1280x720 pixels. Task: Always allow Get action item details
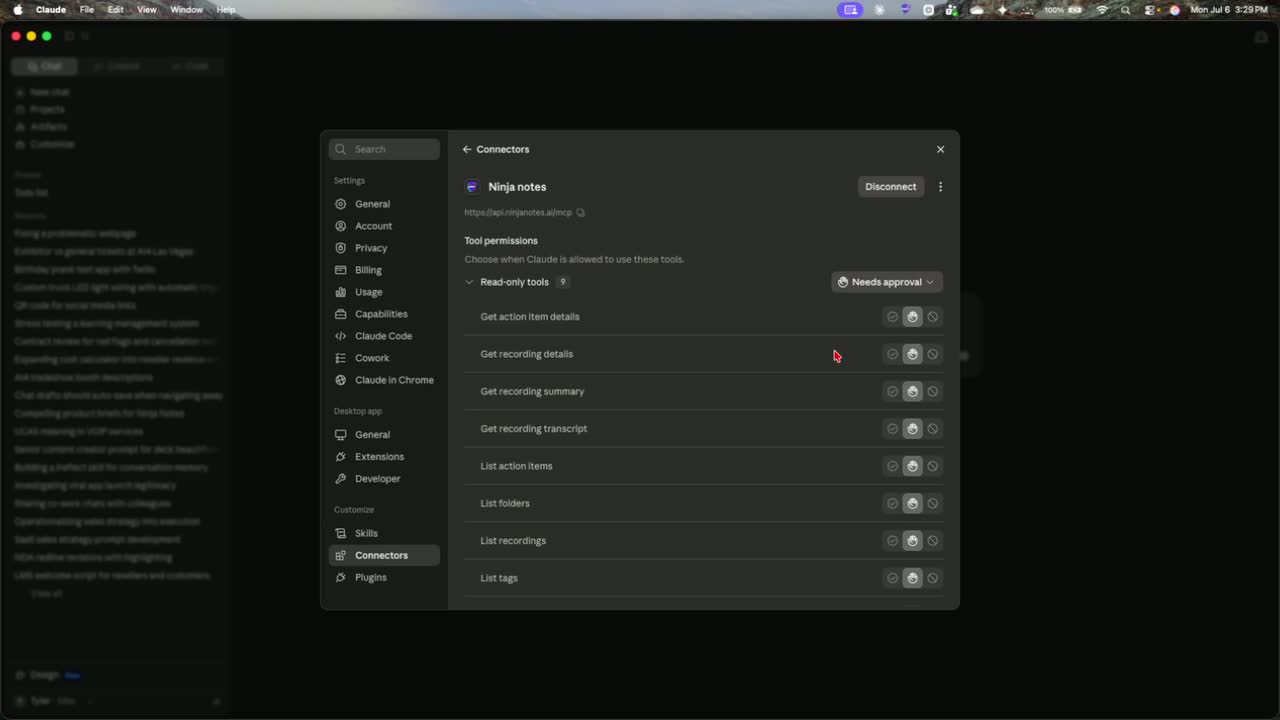point(892,317)
